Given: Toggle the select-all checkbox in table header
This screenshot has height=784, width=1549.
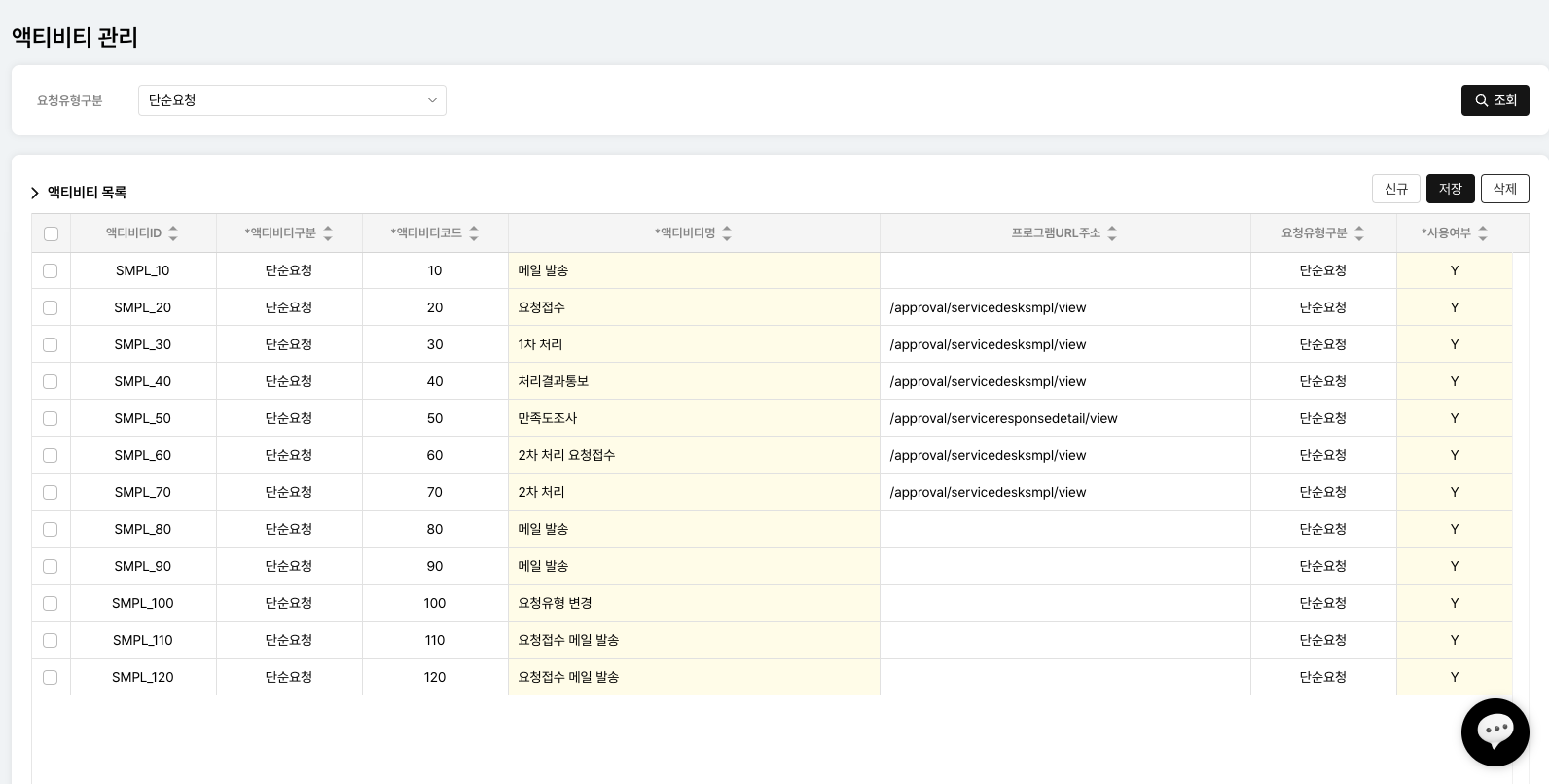Looking at the screenshot, I should pos(51,233).
